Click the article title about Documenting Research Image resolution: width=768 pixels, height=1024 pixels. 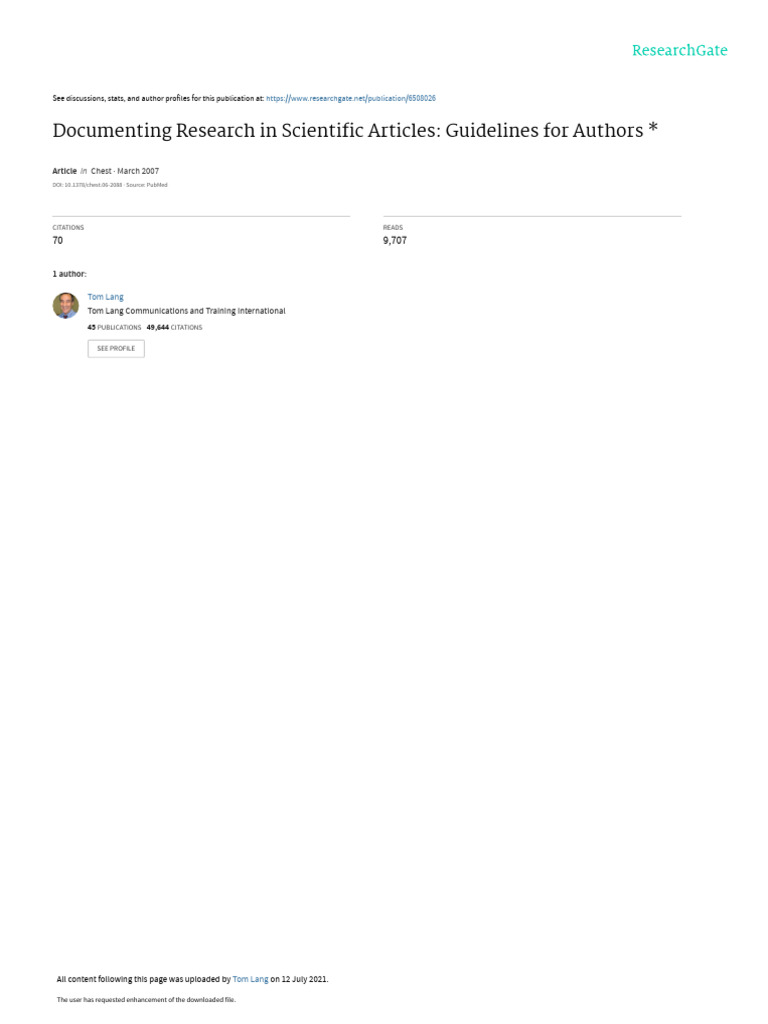point(355,131)
